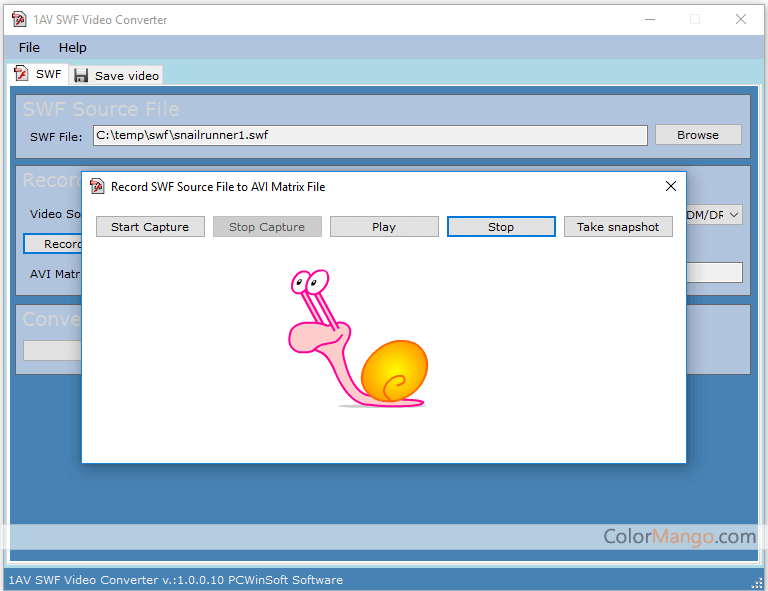The image size is (768, 591).
Task: Play the SWF animation preview
Action: coord(384,227)
